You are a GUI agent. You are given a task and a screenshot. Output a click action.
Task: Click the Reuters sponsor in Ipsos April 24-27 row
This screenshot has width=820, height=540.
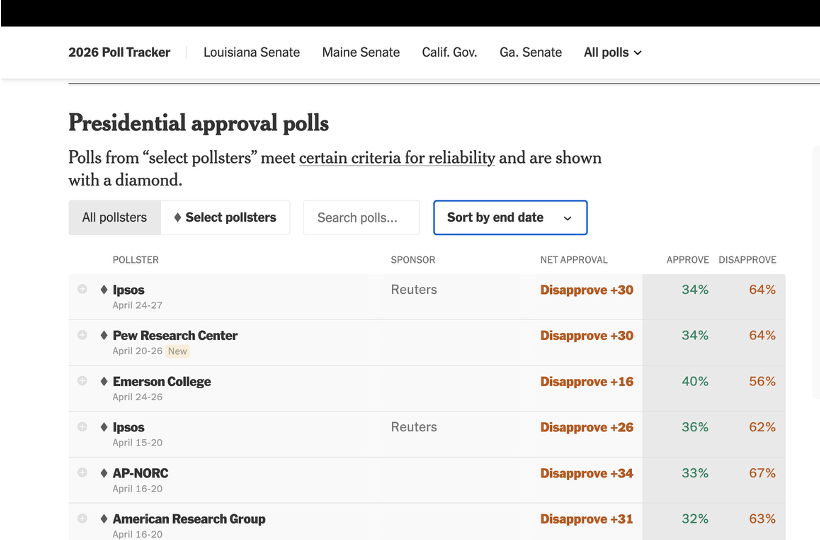(414, 290)
